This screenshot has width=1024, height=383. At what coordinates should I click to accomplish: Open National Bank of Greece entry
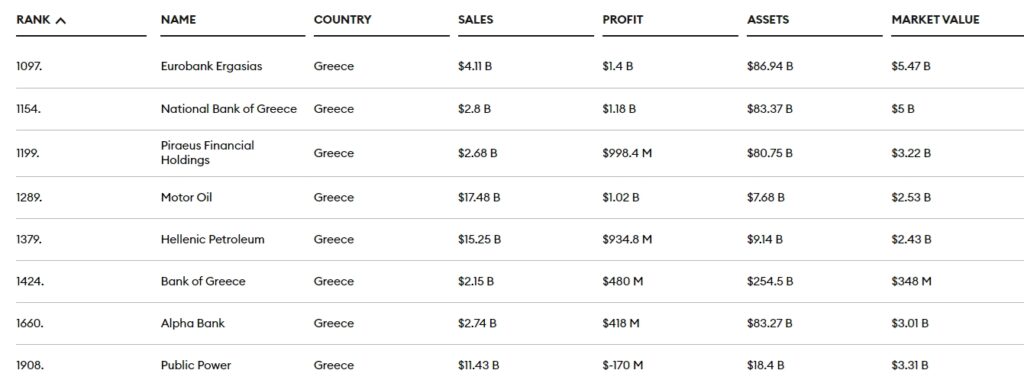click(229, 108)
